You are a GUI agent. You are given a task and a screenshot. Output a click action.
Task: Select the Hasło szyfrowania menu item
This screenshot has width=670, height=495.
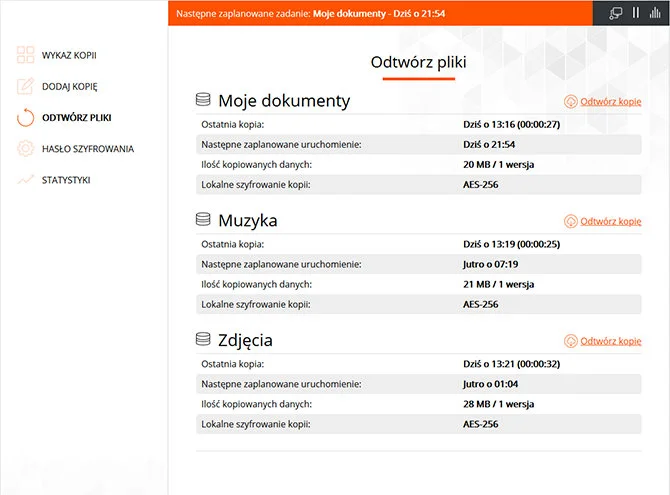point(87,149)
